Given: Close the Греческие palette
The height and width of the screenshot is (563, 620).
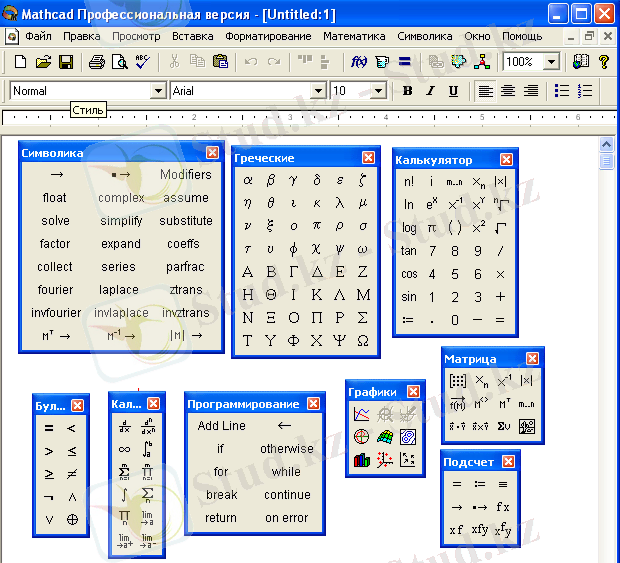Looking at the screenshot, I should pyautogui.click(x=369, y=158).
